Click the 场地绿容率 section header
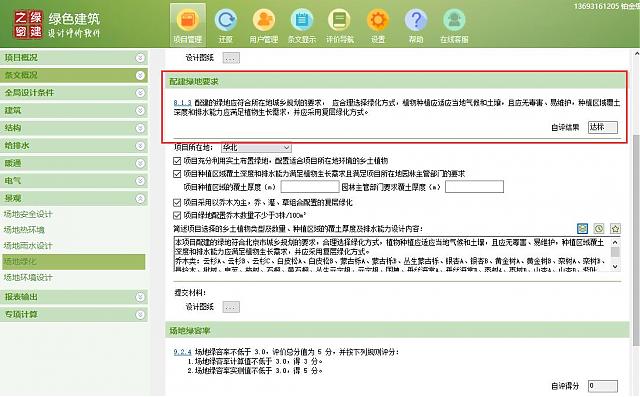 pyautogui.click(x=397, y=330)
